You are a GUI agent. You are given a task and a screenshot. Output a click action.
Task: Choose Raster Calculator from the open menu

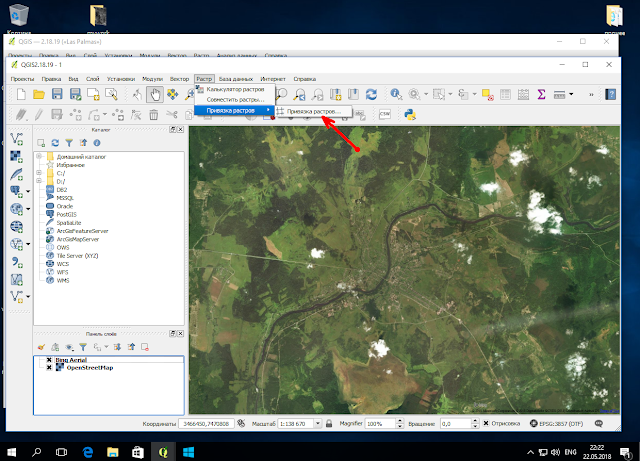[x=235, y=89]
